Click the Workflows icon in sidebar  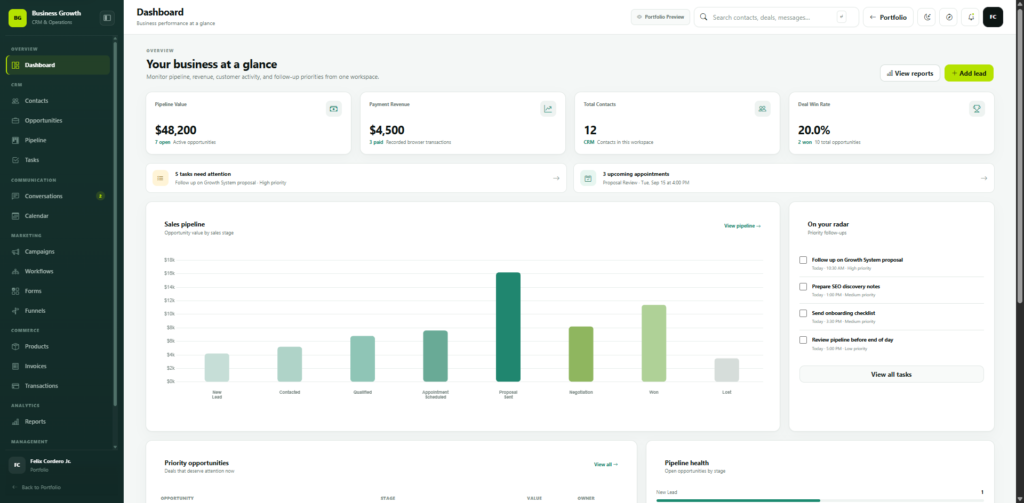tap(16, 271)
